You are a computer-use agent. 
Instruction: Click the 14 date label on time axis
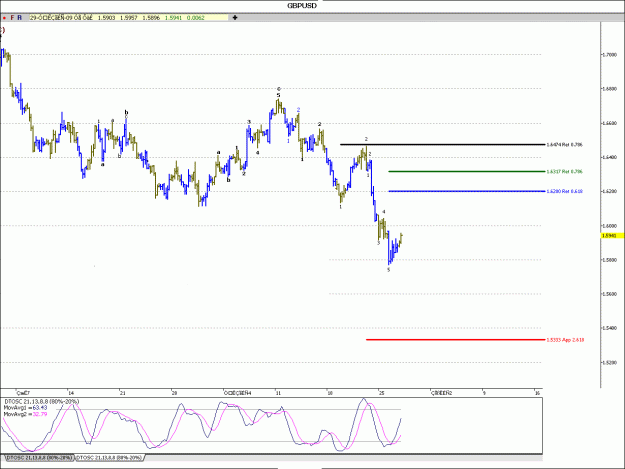point(71,393)
